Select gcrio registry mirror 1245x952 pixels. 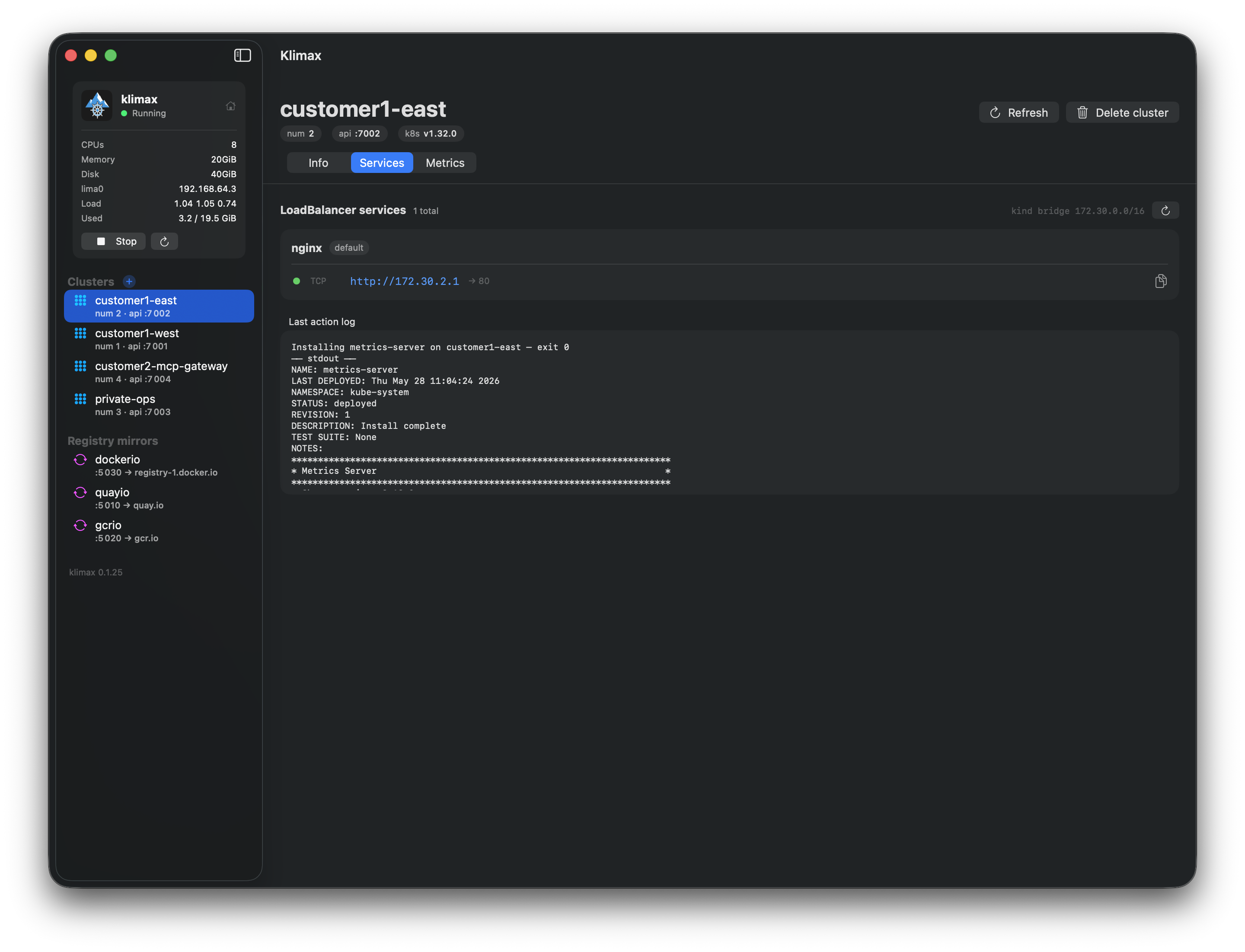click(x=159, y=531)
